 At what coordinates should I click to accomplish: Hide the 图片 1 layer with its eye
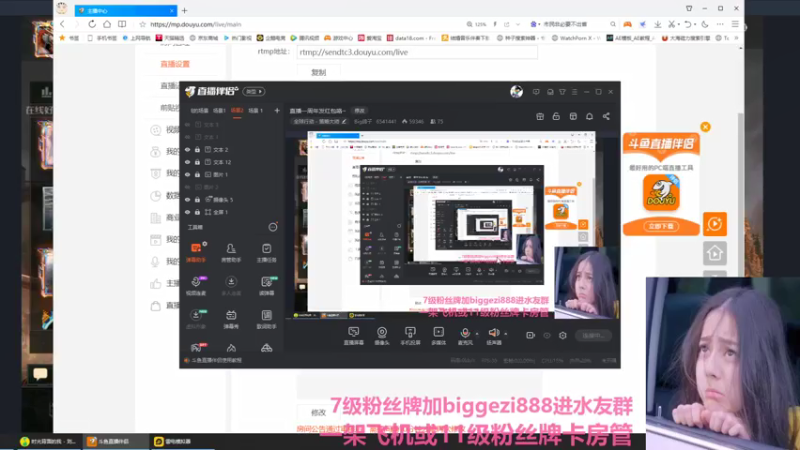click(187, 174)
